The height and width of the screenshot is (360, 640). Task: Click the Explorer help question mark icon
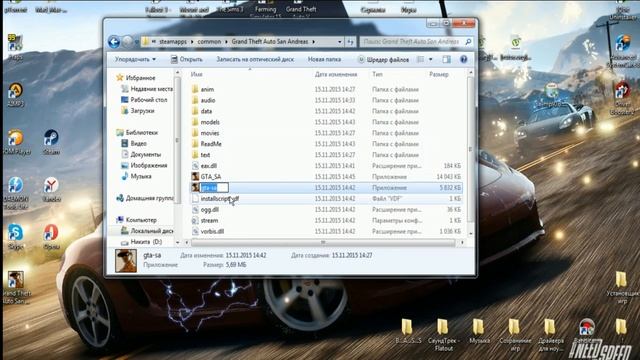click(x=464, y=60)
